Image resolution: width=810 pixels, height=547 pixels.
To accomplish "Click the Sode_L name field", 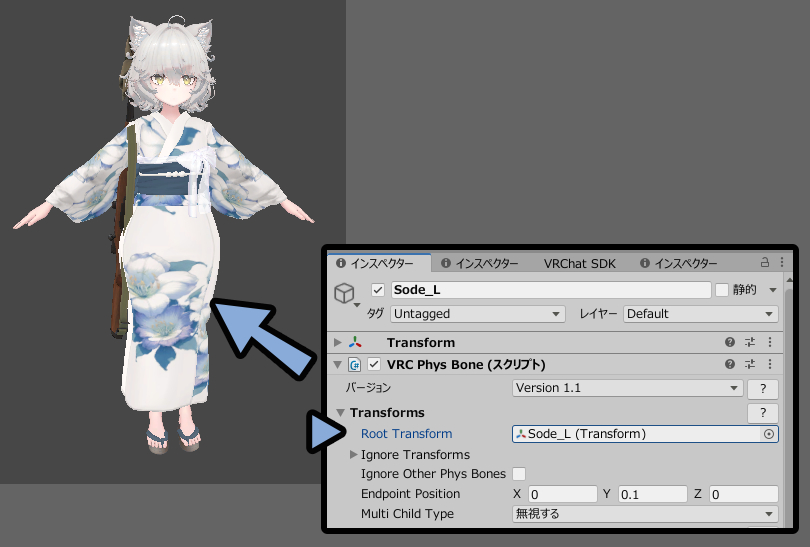I will [x=551, y=290].
